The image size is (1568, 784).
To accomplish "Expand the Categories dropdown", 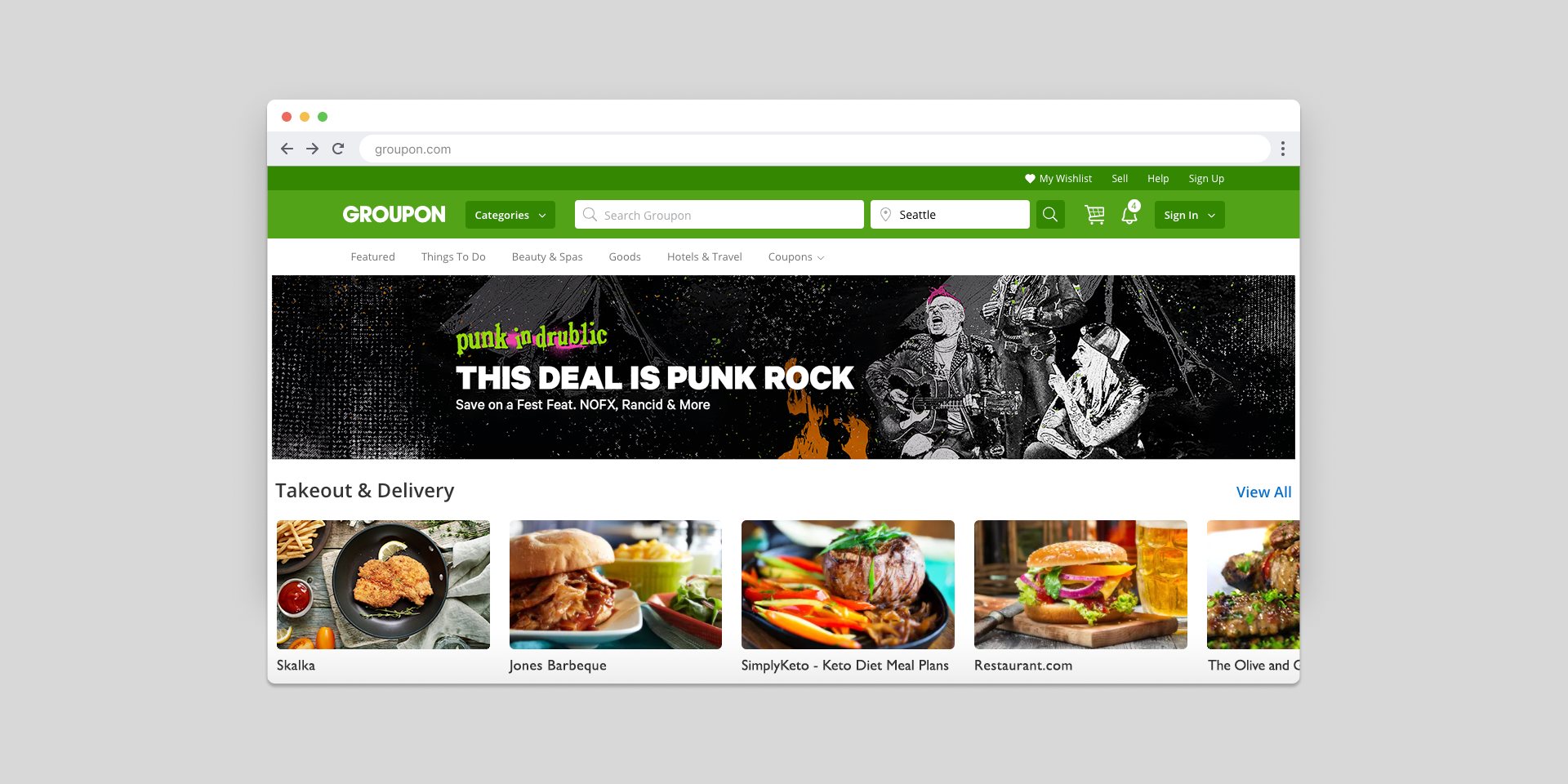I will 510,215.
